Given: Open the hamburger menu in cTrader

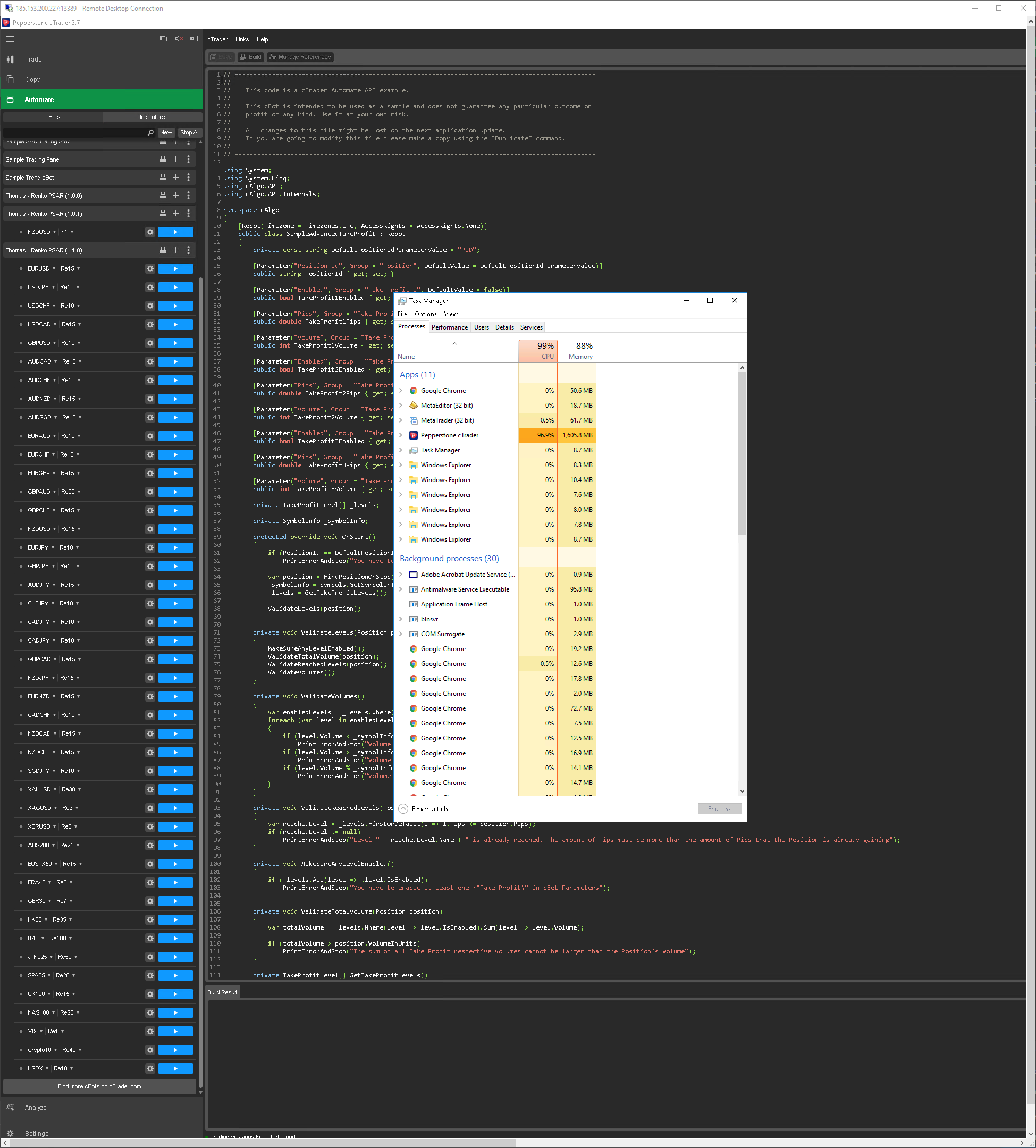Looking at the screenshot, I should [10, 39].
